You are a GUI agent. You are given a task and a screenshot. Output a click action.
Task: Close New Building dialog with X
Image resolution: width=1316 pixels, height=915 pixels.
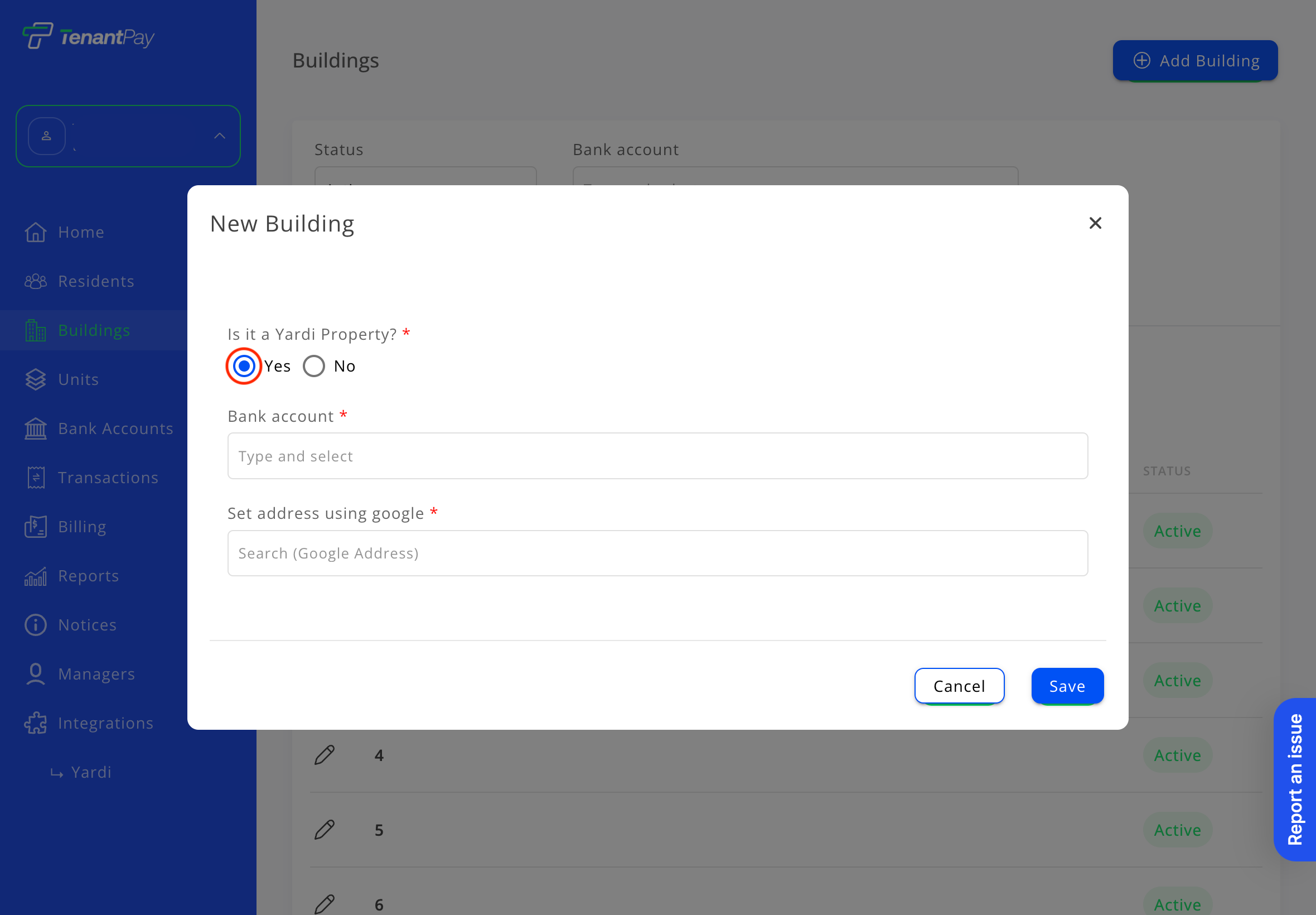tap(1095, 223)
